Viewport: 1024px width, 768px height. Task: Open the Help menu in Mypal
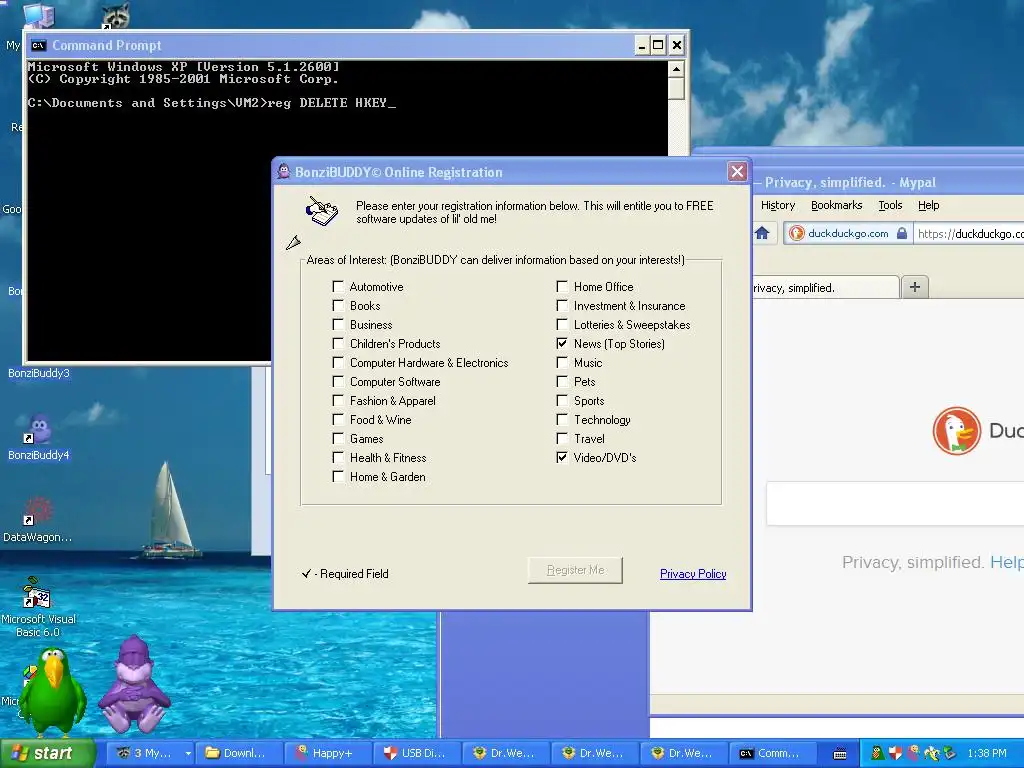click(929, 205)
